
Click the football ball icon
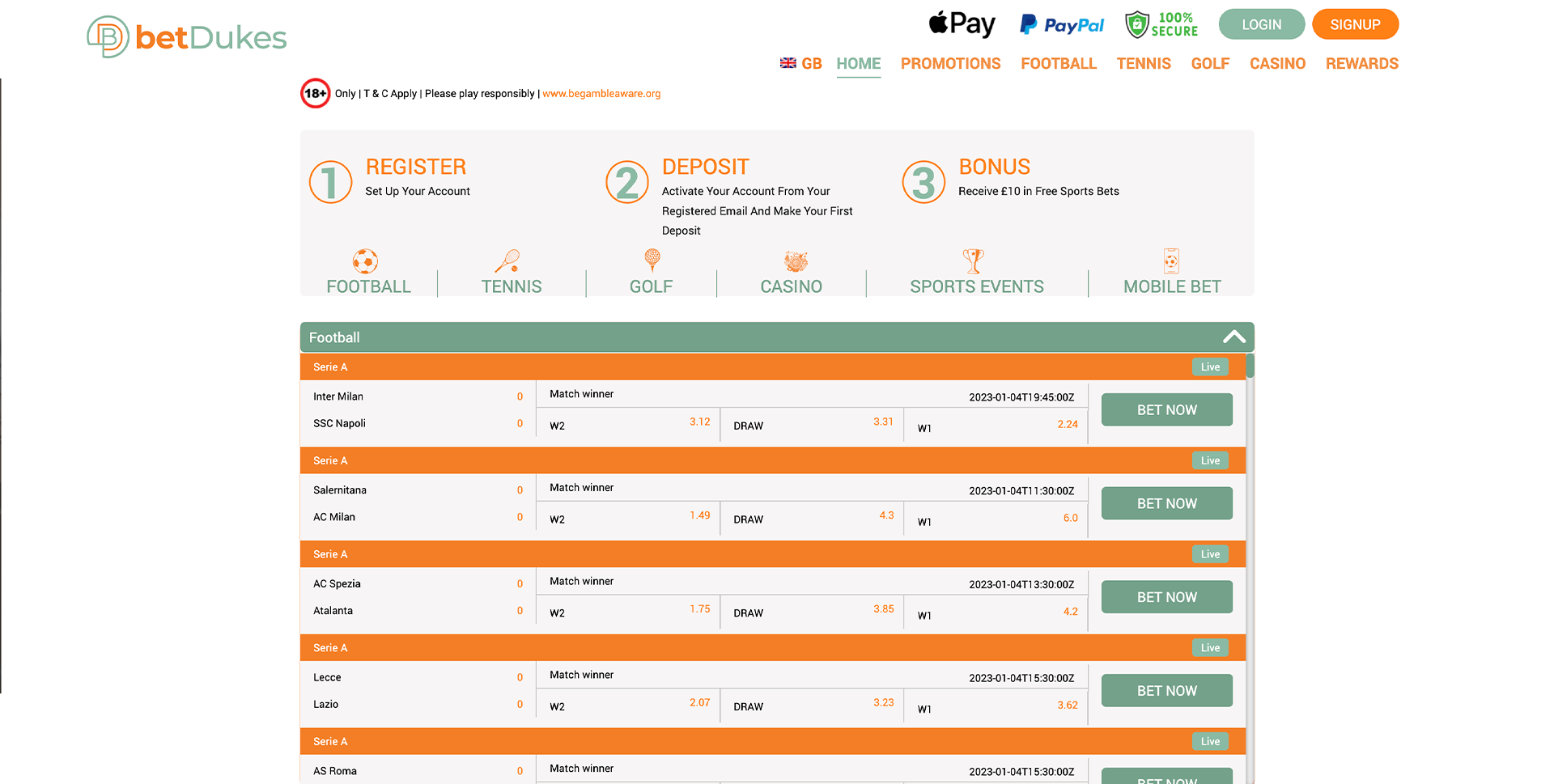click(365, 261)
